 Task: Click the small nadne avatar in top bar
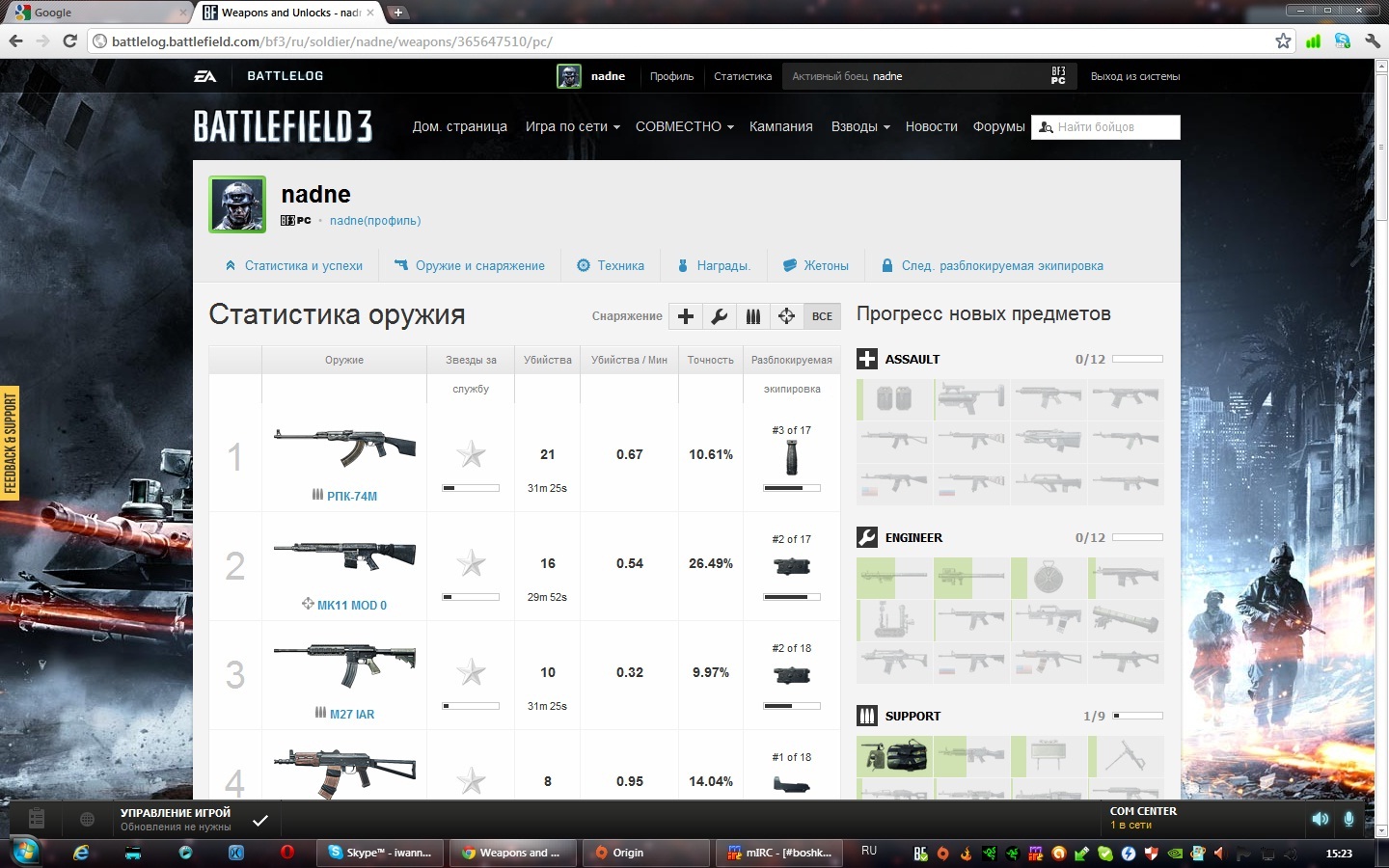click(x=569, y=76)
